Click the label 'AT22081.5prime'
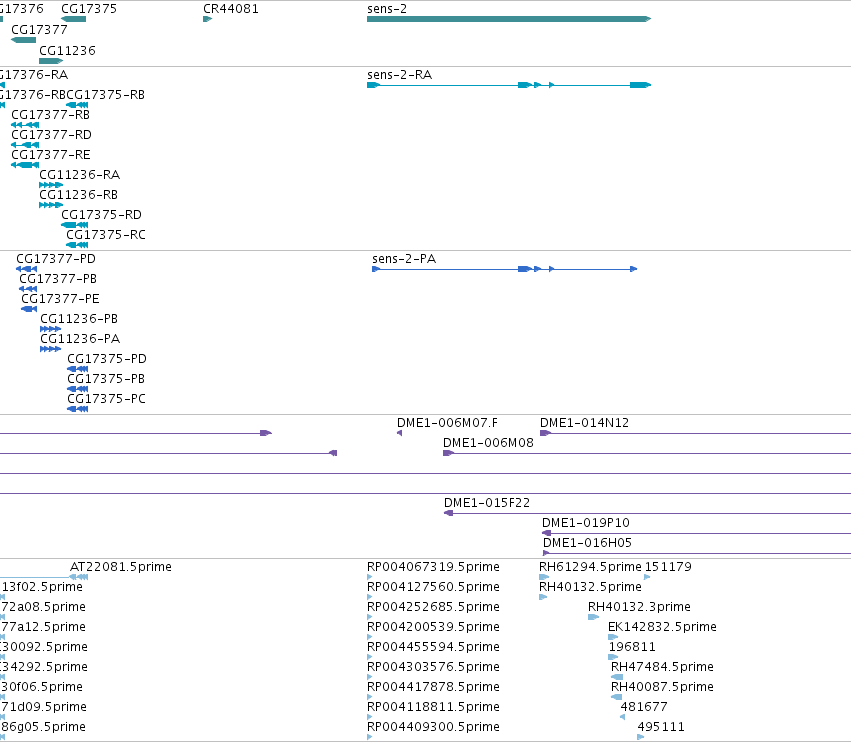Image resolution: width=851 pixels, height=742 pixels. (120, 567)
